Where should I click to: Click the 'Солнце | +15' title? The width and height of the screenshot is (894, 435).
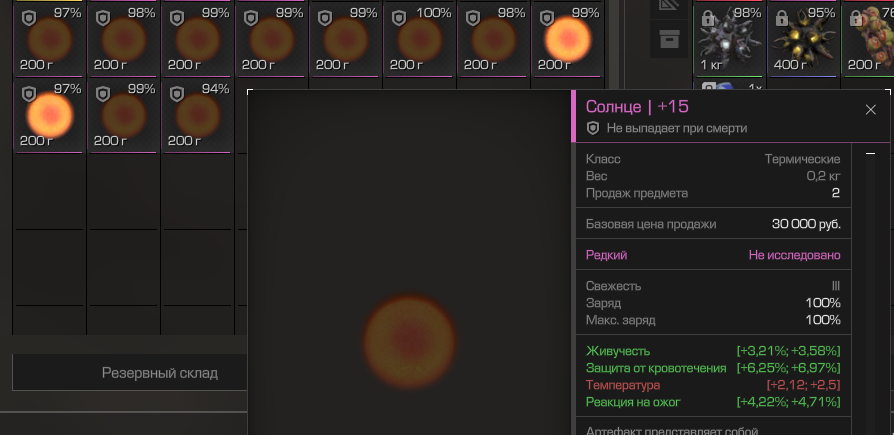[x=637, y=107]
